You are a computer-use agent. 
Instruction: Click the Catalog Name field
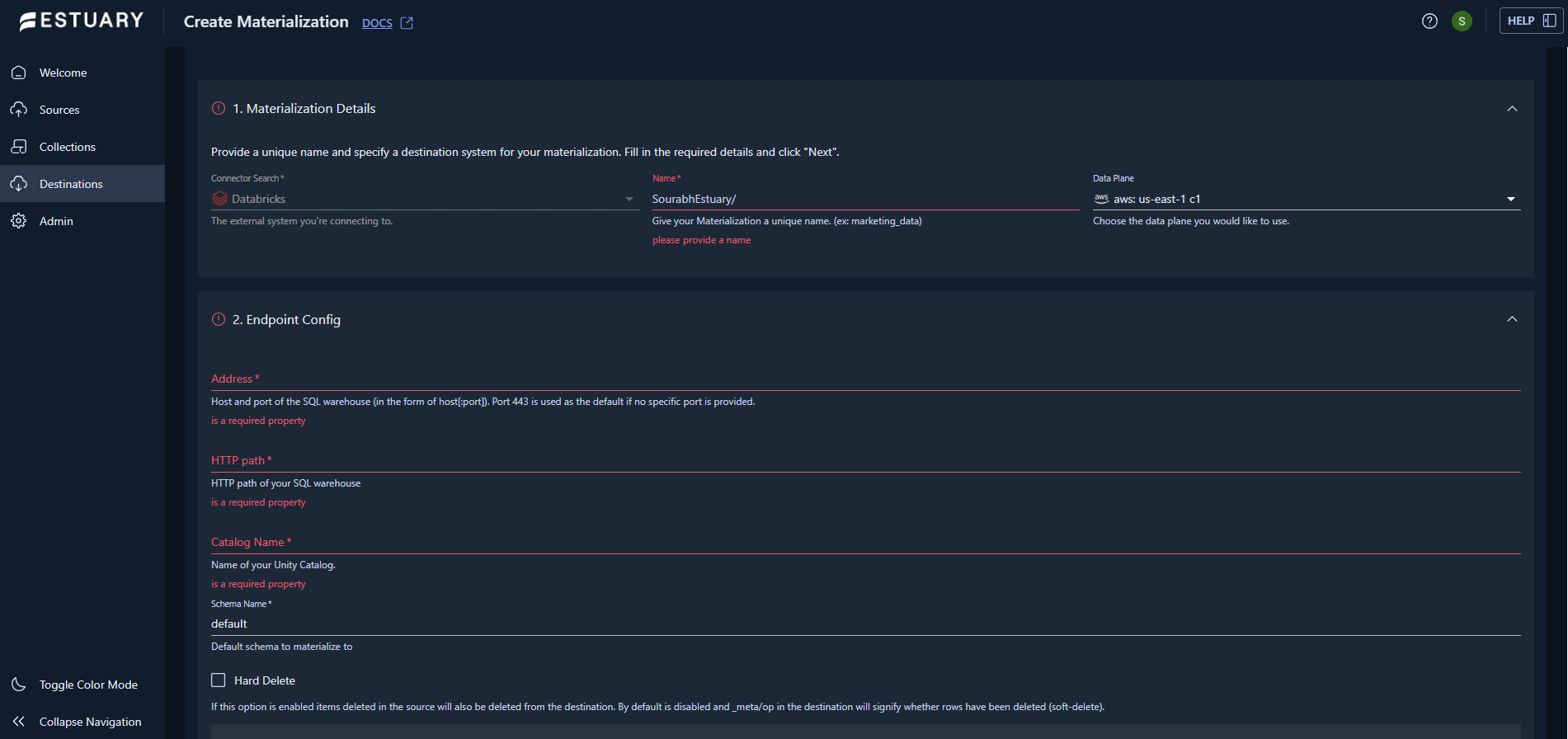(866, 543)
